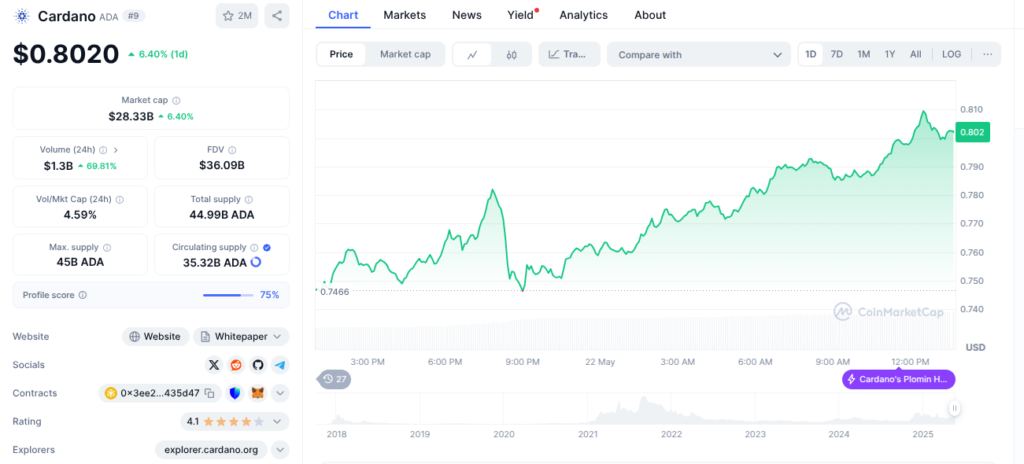The height and width of the screenshot is (464, 1024).
Task: Open the Markets tab
Action: point(404,14)
